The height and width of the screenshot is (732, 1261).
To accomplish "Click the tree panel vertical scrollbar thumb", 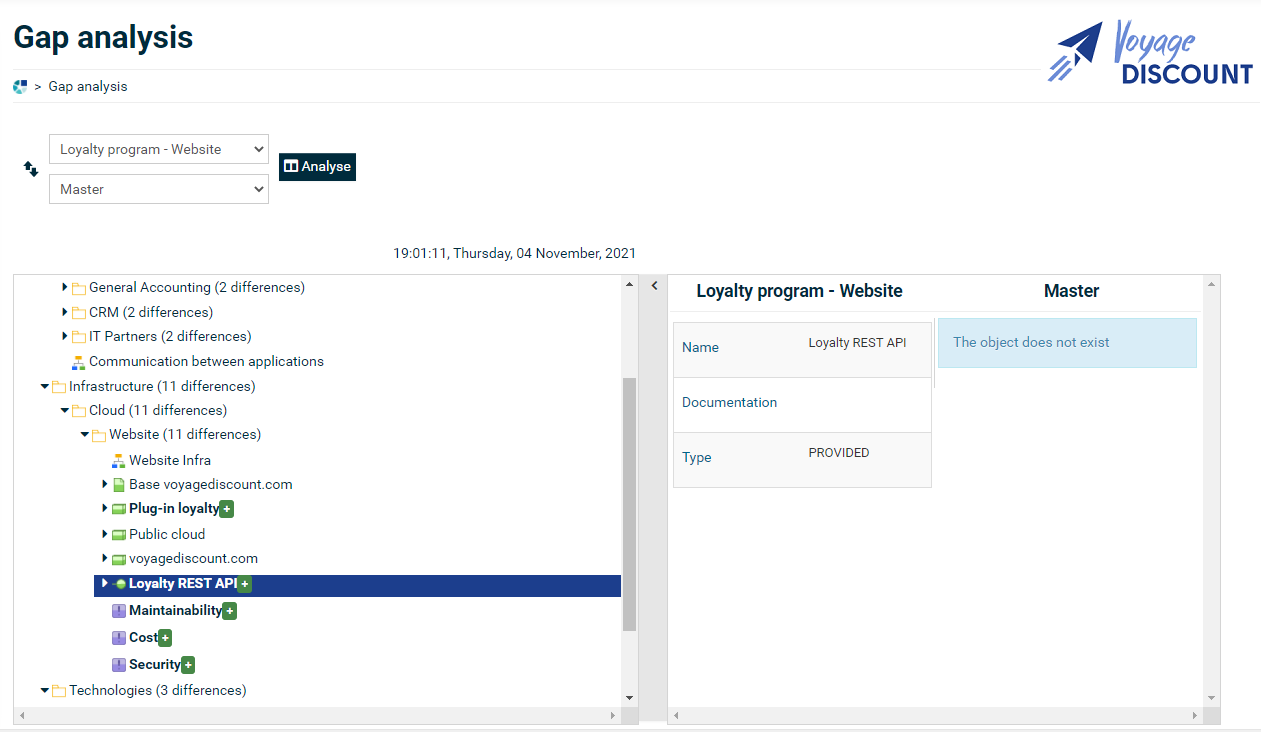I will 629,504.
